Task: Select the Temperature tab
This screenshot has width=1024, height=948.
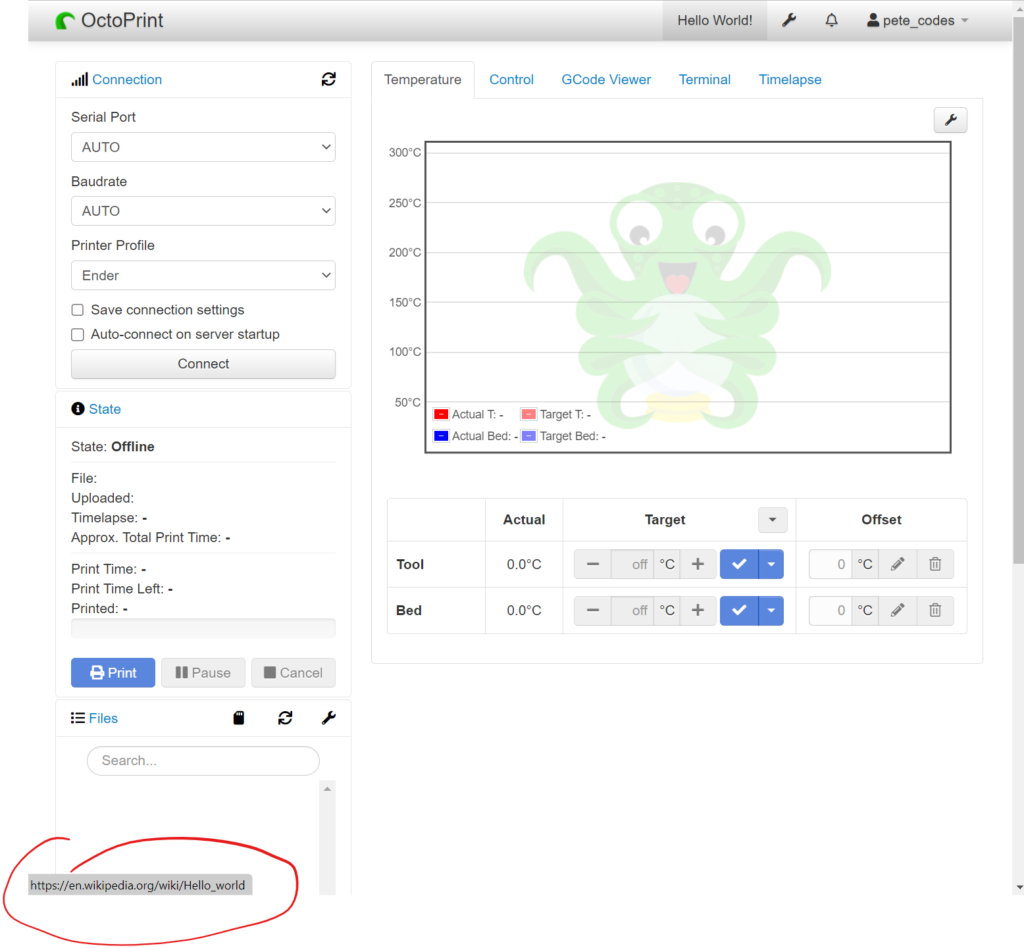Action: point(423,80)
